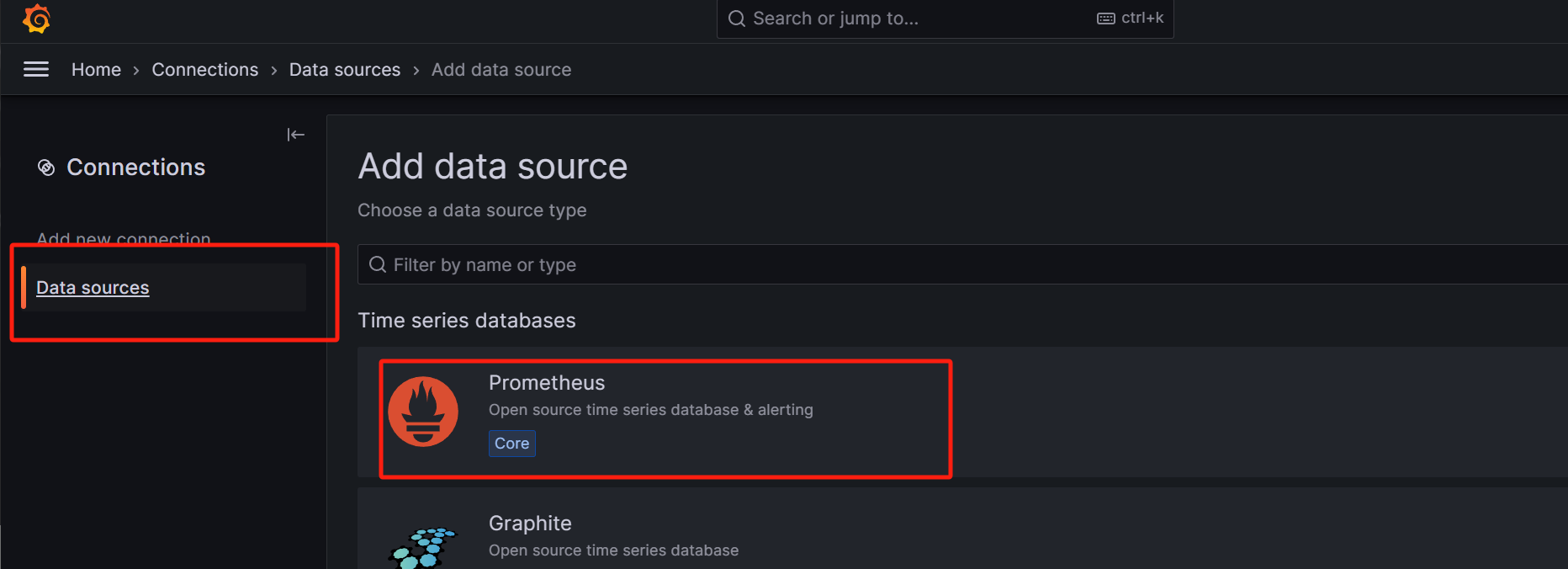The height and width of the screenshot is (569, 1568).
Task: Click the Core badge on Prometheus
Action: [x=511, y=444]
